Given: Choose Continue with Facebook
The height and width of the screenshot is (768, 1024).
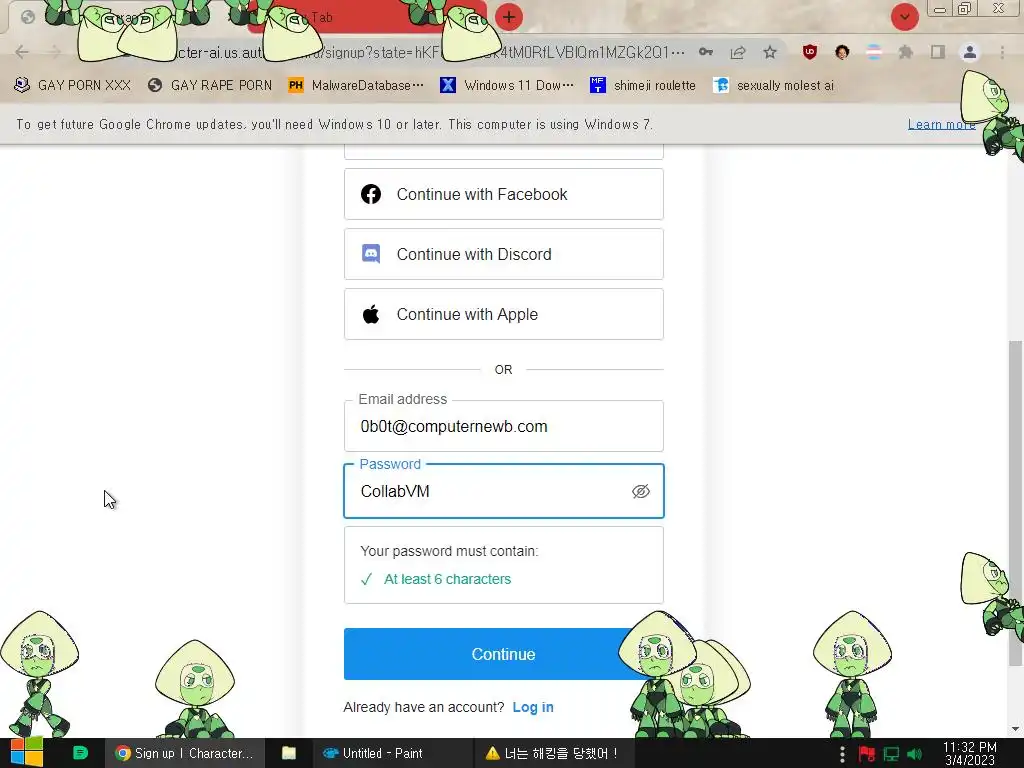Looking at the screenshot, I should (504, 194).
